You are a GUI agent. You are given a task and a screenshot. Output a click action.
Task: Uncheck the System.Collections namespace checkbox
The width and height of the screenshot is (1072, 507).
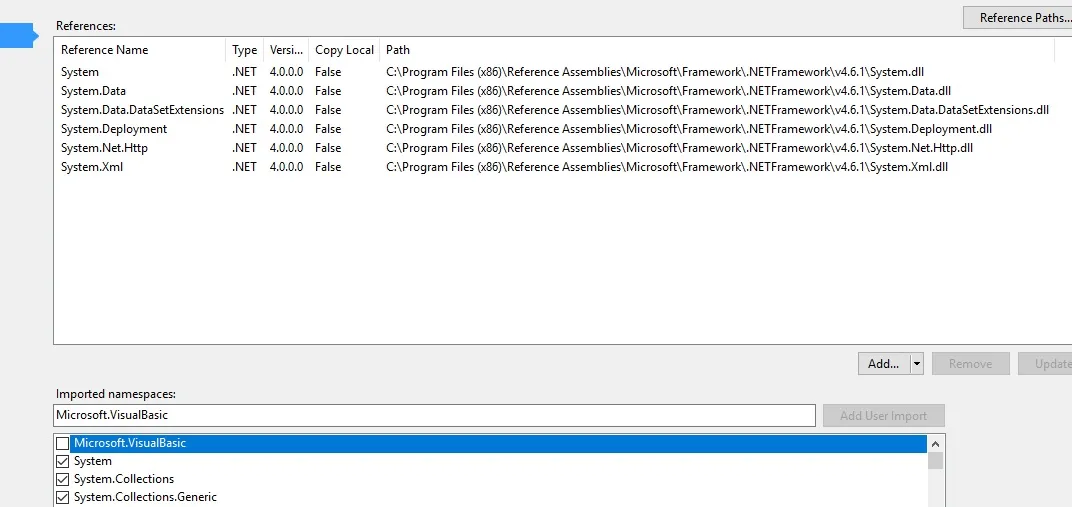(x=62, y=479)
